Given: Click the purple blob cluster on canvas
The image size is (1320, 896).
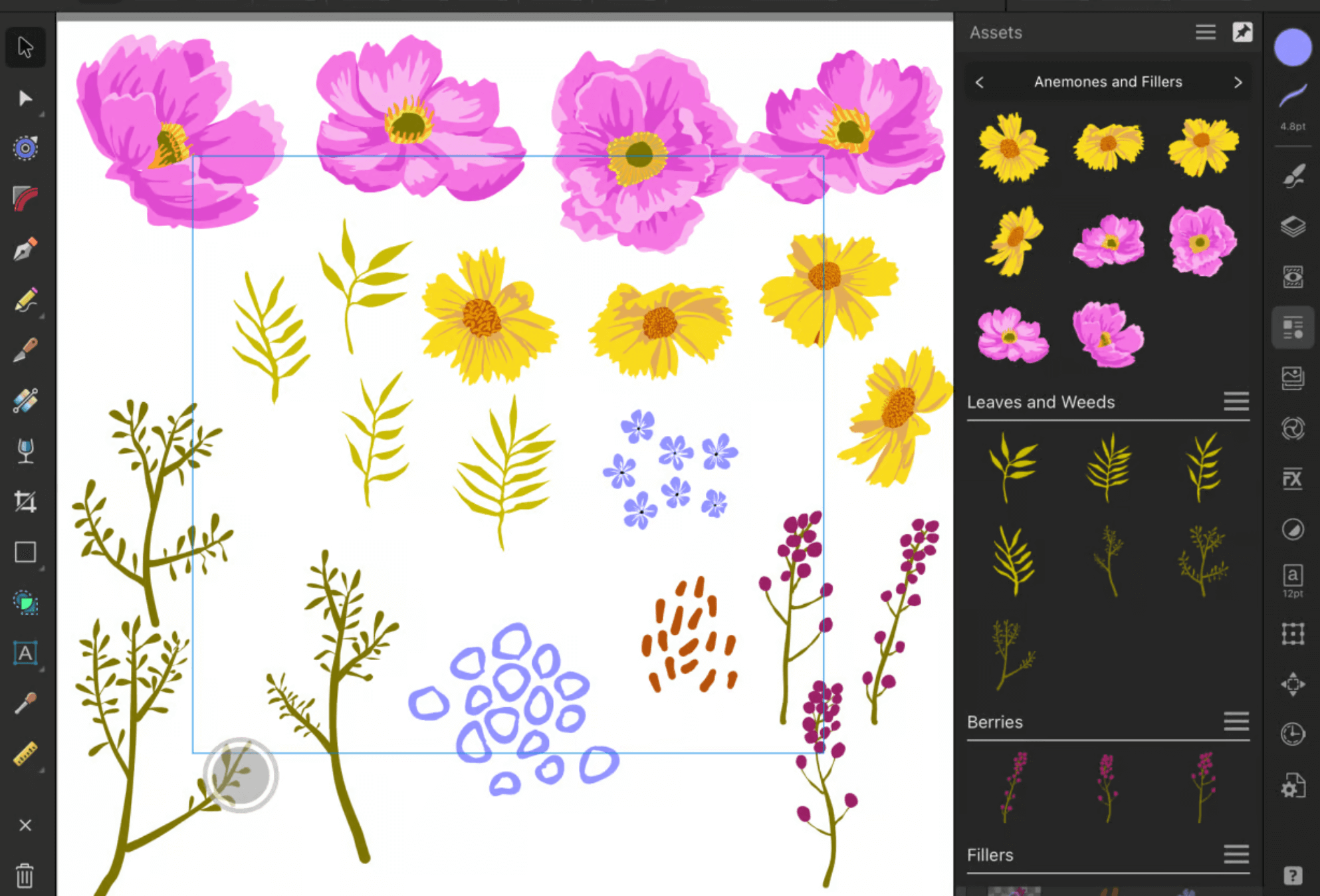Looking at the screenshot, I should tap(513, 709).
